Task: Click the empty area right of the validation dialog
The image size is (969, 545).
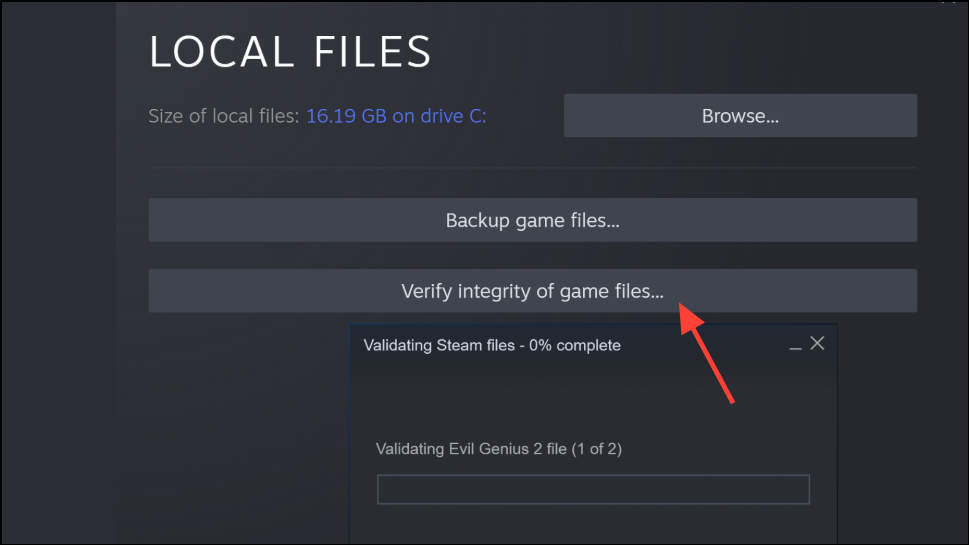Action: (901, 433)
